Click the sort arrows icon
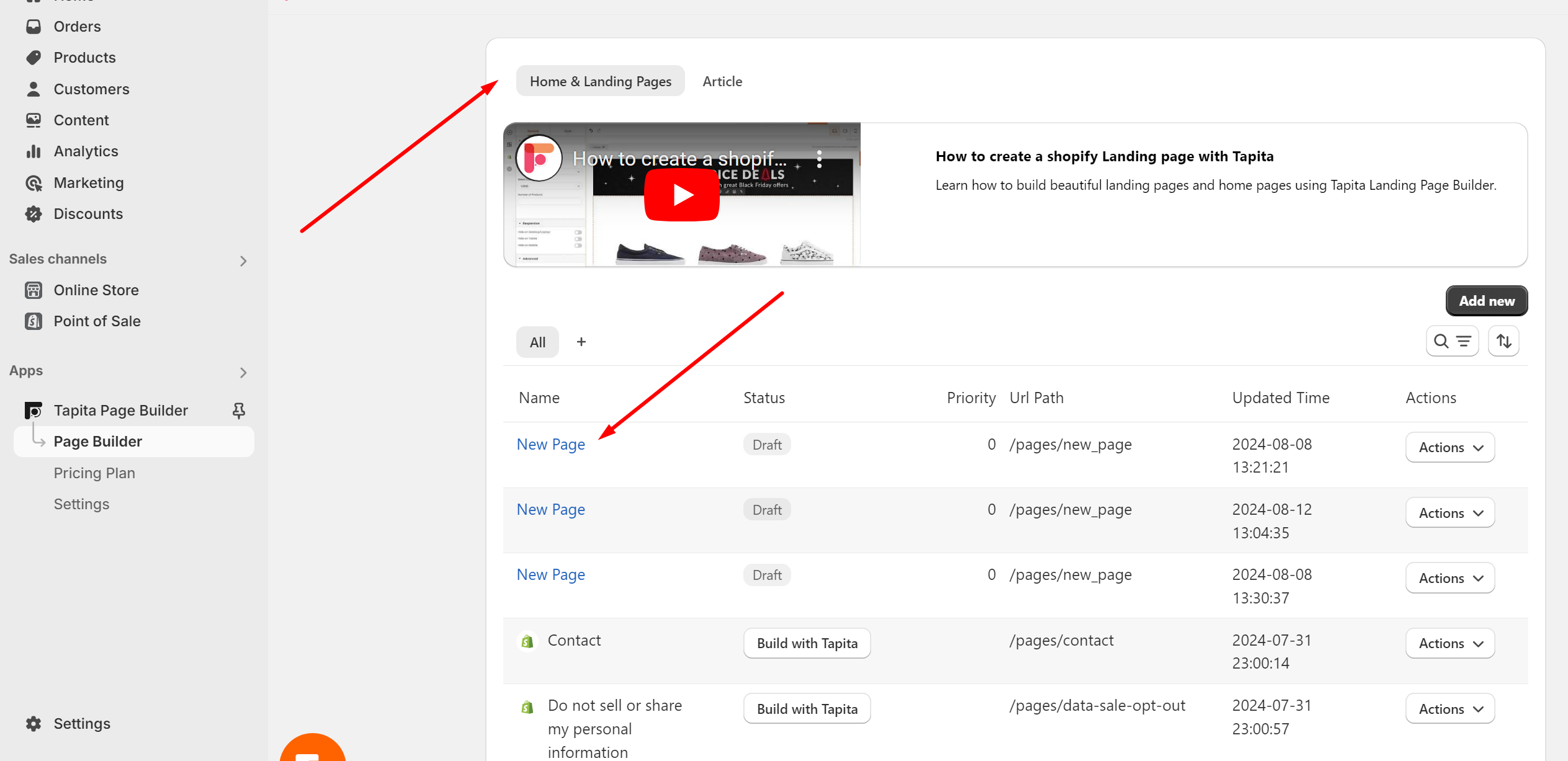The width and height of the screenshot is (1568, 761). [1503, 341]
